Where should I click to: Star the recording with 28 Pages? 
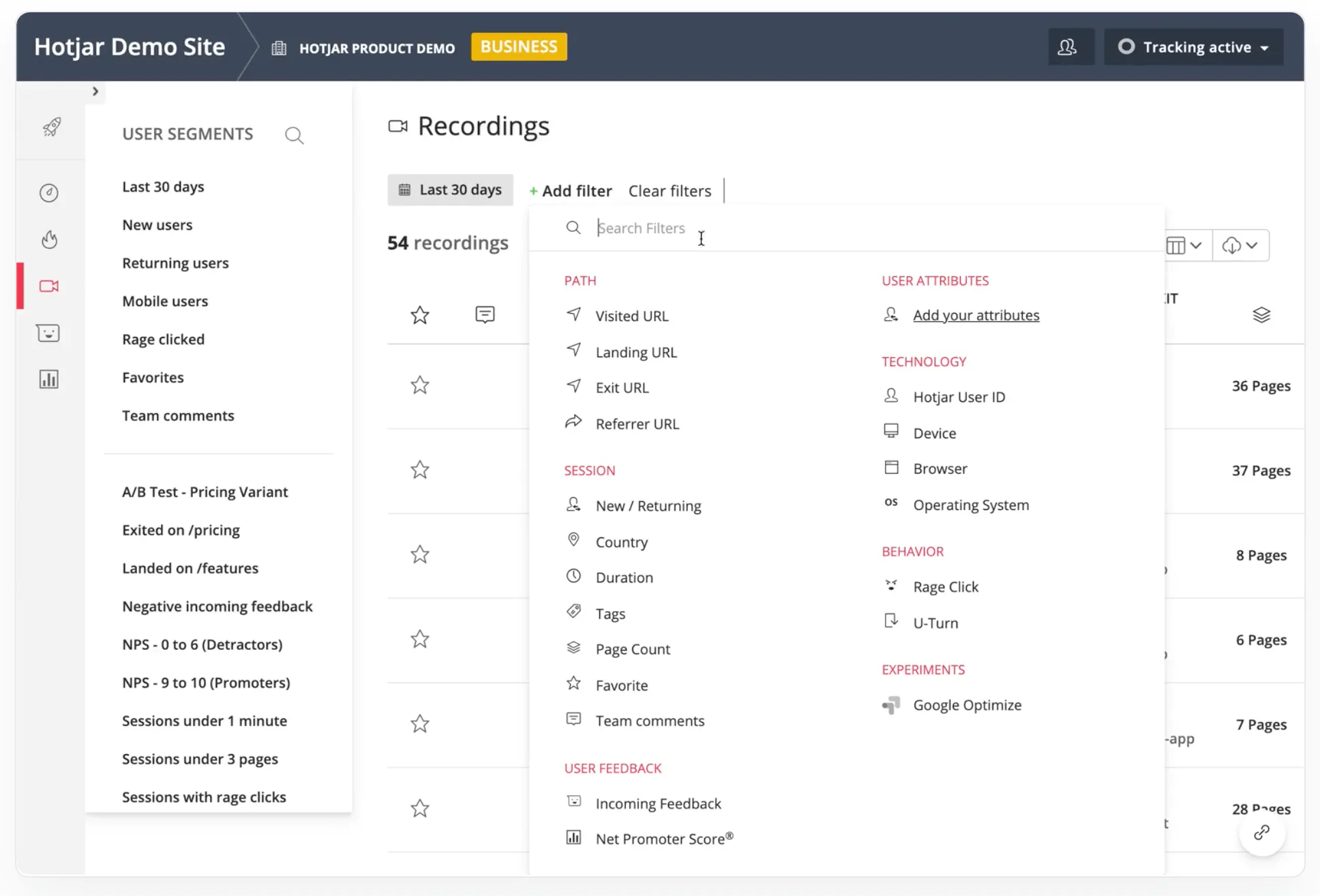pos(420,809)
